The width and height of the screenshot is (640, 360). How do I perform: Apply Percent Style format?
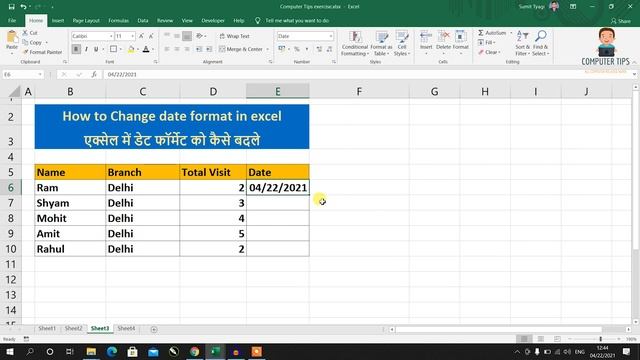297,49
